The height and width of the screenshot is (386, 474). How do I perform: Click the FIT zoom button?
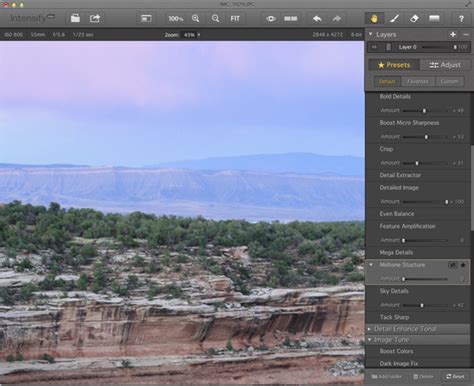pyautogui.click(x=235, y=19)
